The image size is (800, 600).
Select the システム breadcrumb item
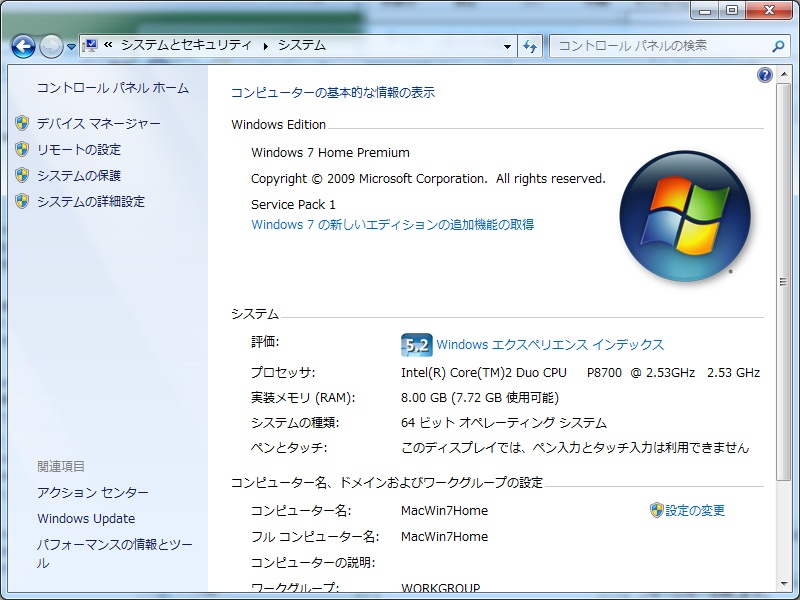(x=304, y=44)
